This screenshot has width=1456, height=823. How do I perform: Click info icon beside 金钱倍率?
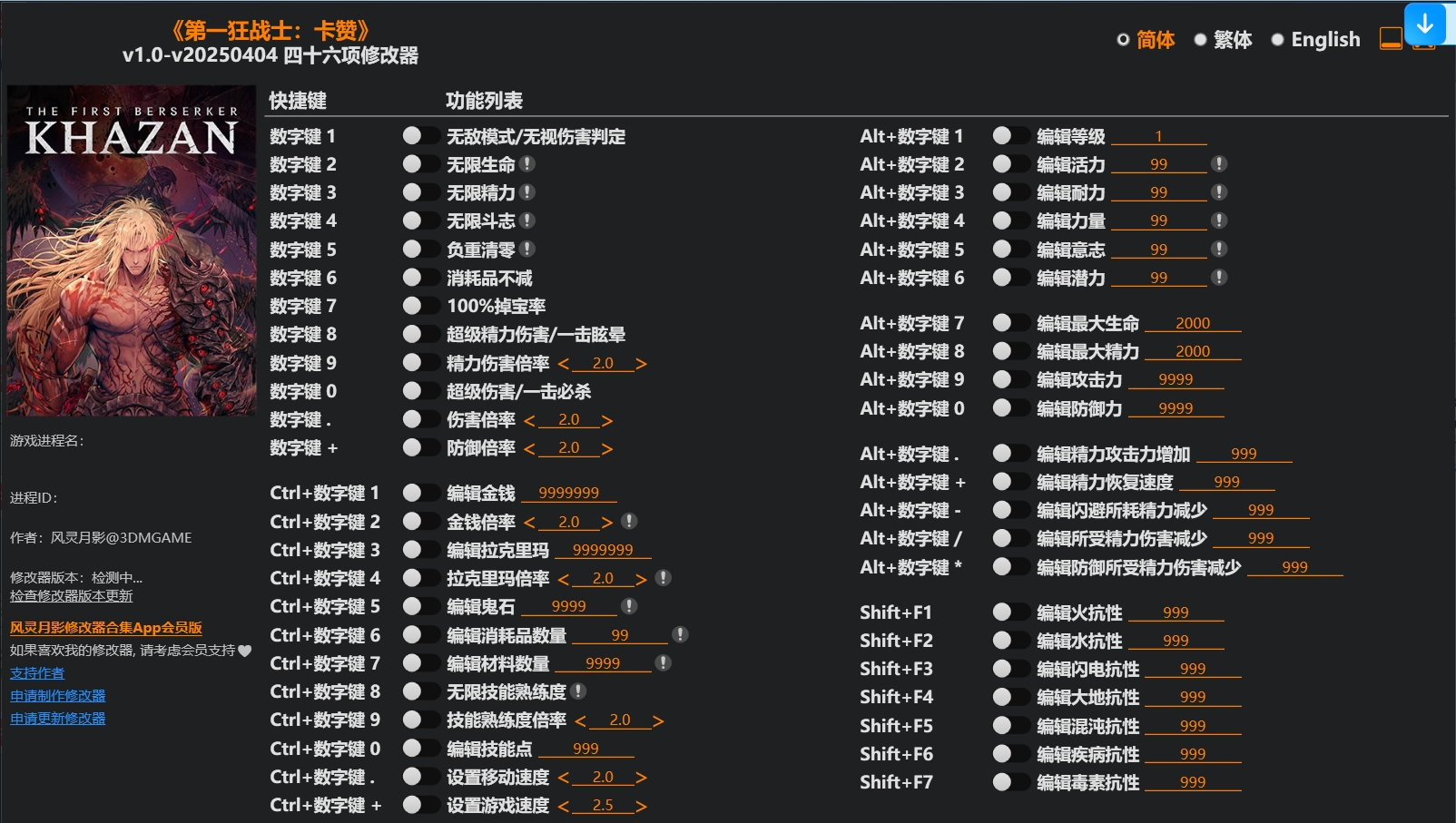pyautogui.click(x=629, y=521)
